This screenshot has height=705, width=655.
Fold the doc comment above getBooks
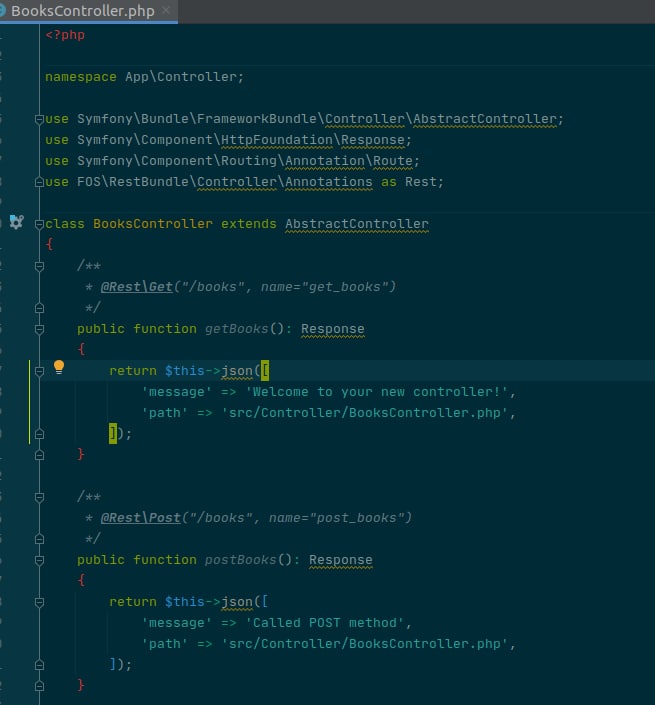click(39, 266)
